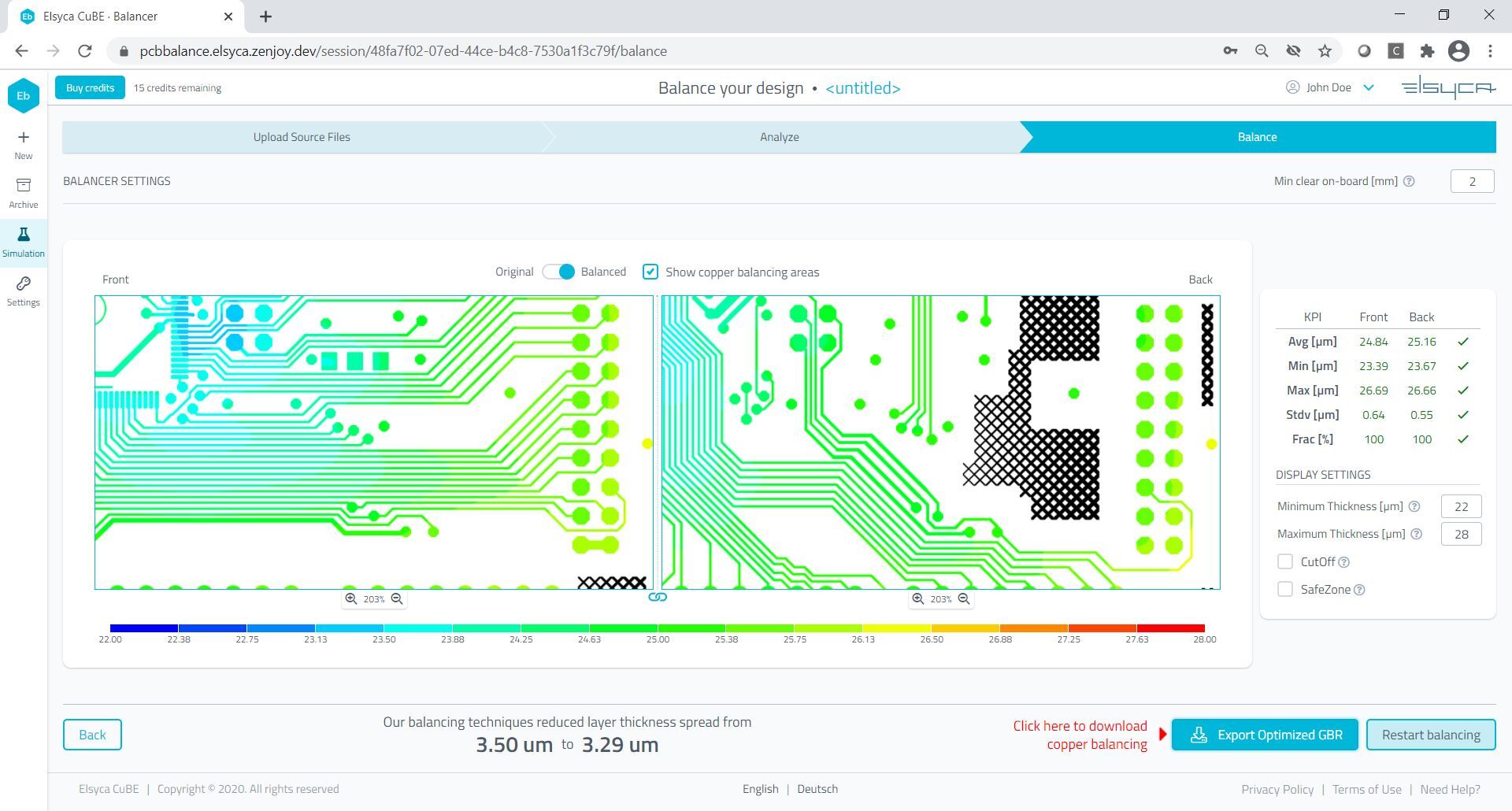Open the Simulation section
This screenshot has height=811, width=1512.
pyautogui.click(x=23, y=243)
